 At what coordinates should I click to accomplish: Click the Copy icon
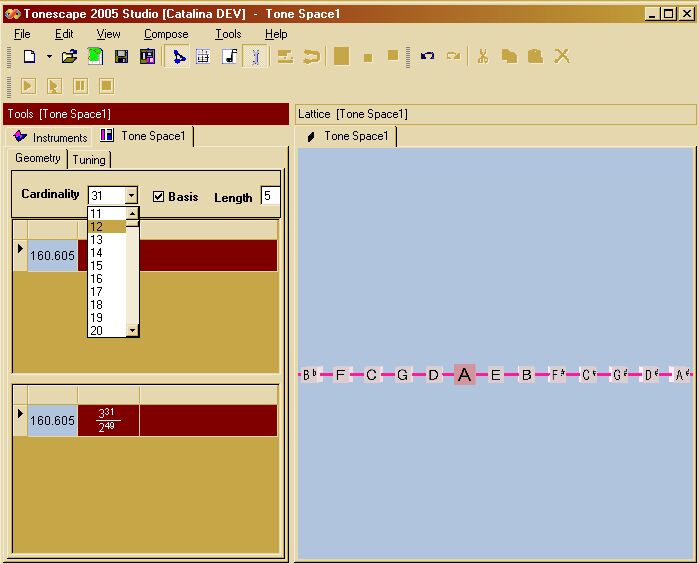pyautogui.click(x=509, y=56)
